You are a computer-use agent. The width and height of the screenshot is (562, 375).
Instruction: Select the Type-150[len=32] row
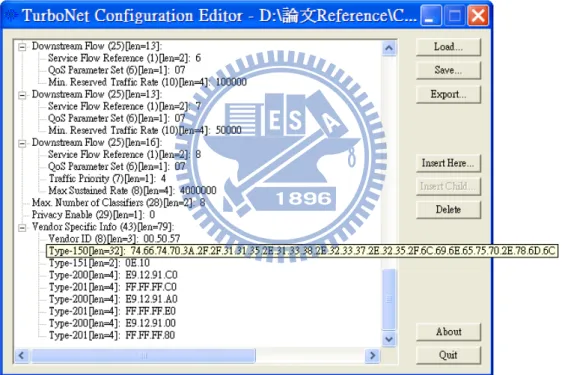[x=302, y=251]
